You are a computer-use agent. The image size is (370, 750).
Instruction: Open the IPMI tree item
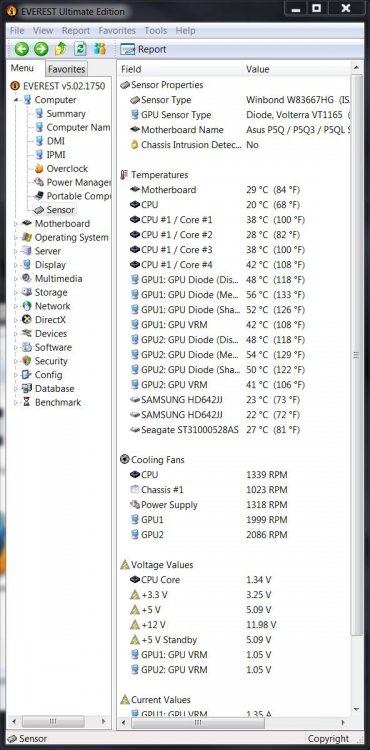[50, 155]
